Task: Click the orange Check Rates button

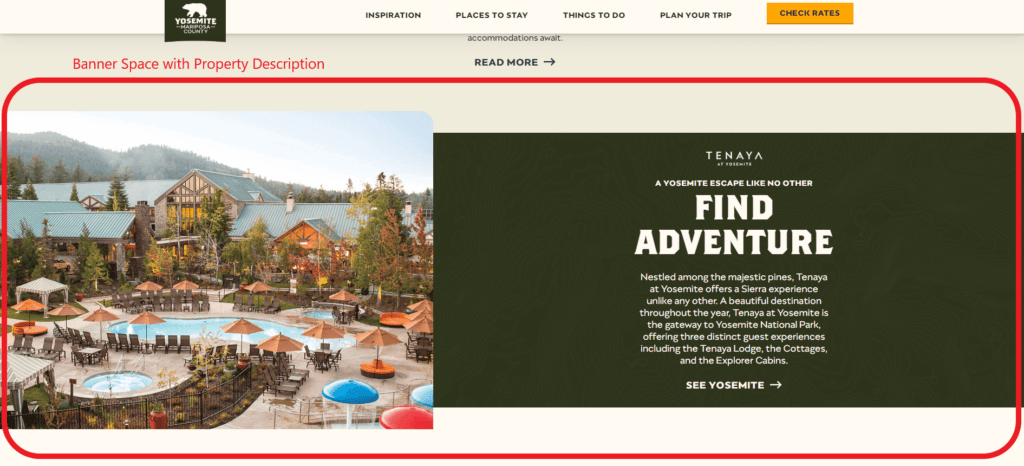Action: click(x=810, y=13)
